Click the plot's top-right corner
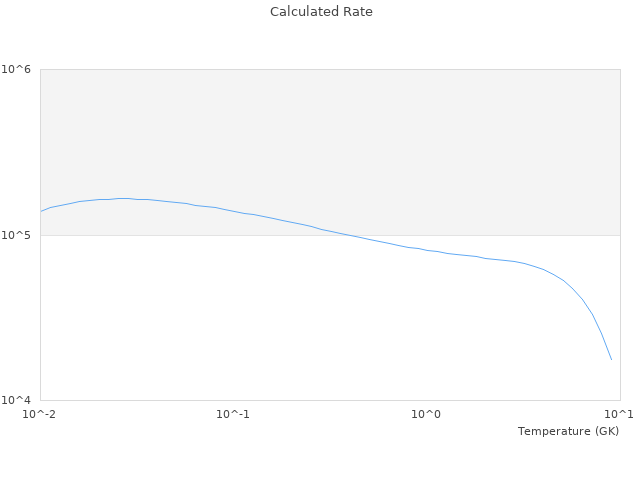This screenshot has height=480, width=640. (620, 69)
